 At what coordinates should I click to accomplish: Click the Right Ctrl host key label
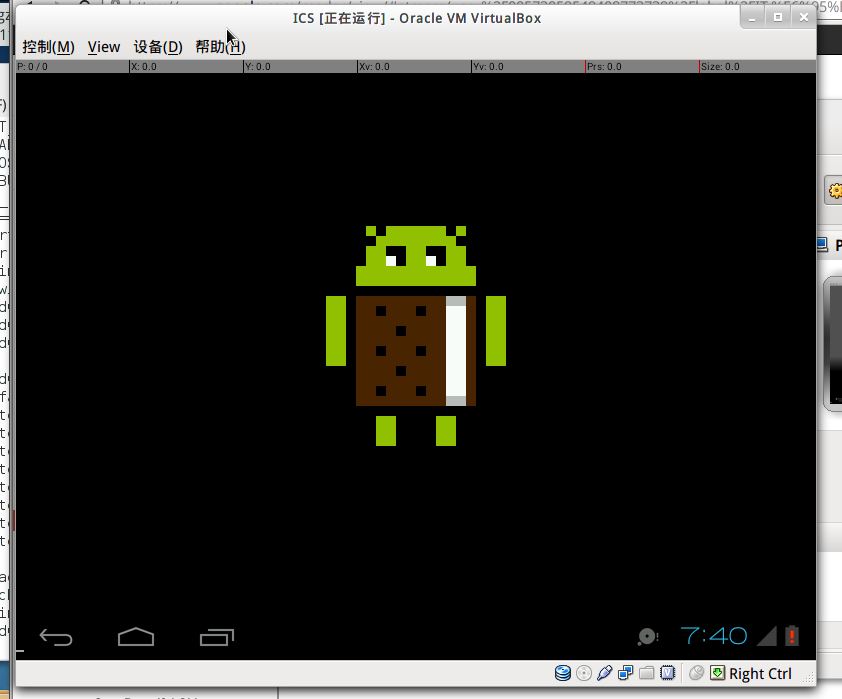[760, 674]
